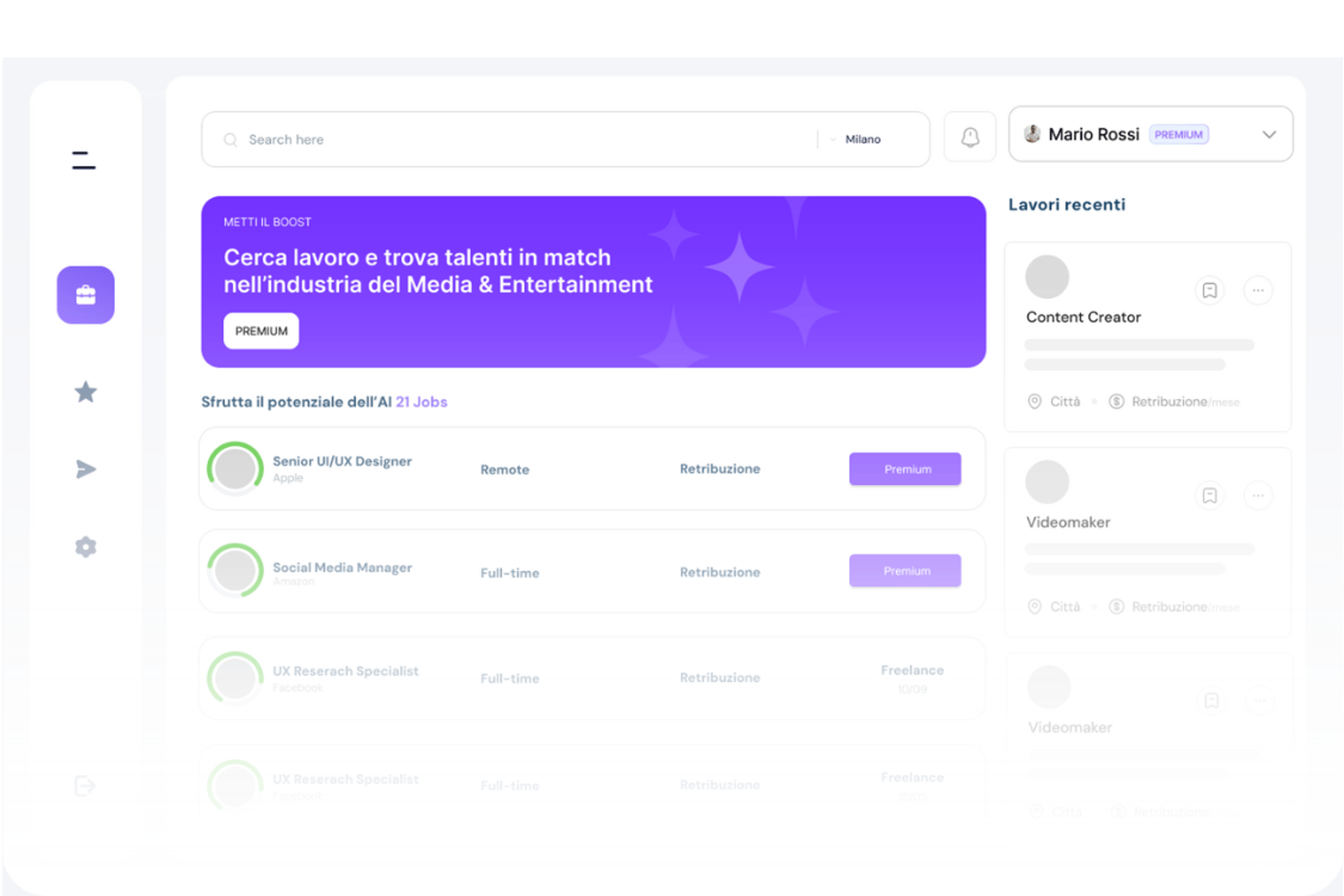Open the hamburger menu in the sidebar
The height and width of the screenshot is (896, 1344).
(83, 160)
